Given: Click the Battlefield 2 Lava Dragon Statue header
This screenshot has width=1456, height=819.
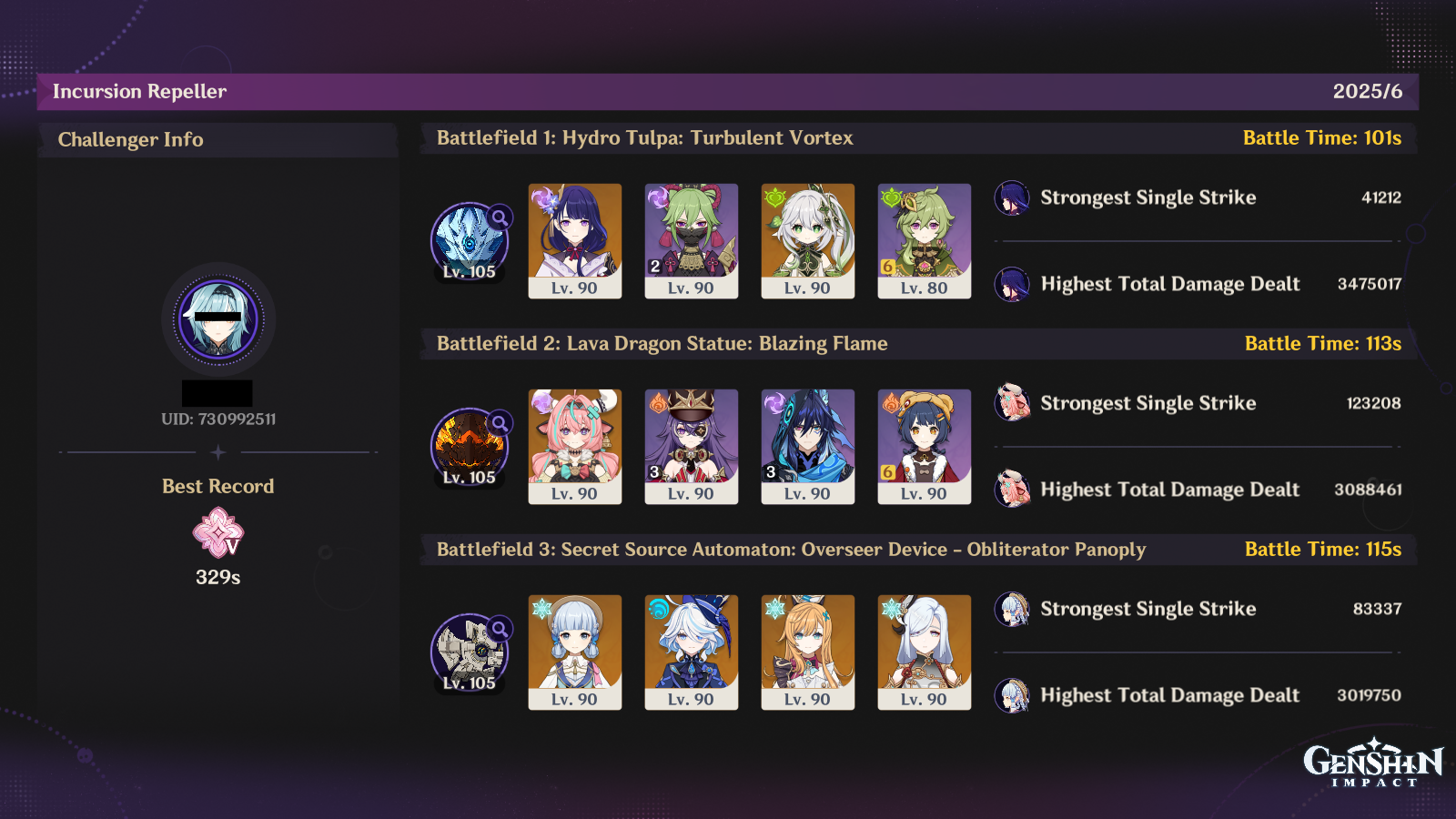Looking at the screenshot, I should coord(919,344).
